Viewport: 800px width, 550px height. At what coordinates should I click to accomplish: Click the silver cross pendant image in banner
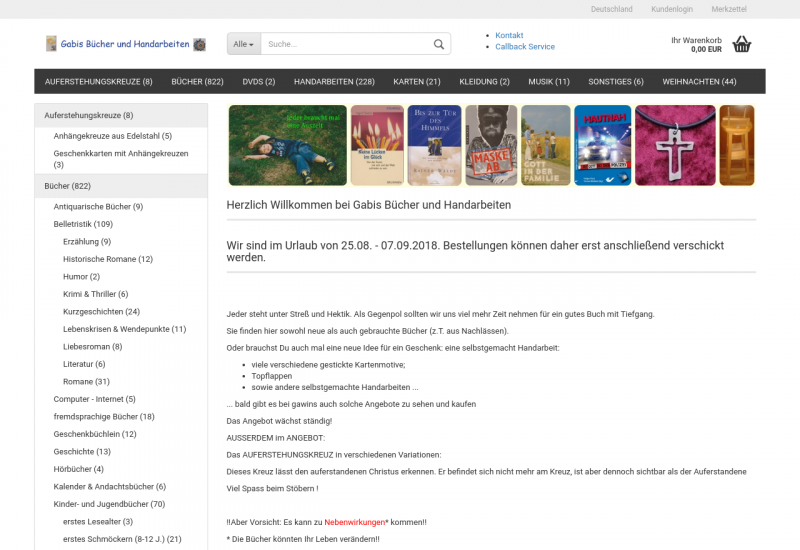tap(675, 145)
